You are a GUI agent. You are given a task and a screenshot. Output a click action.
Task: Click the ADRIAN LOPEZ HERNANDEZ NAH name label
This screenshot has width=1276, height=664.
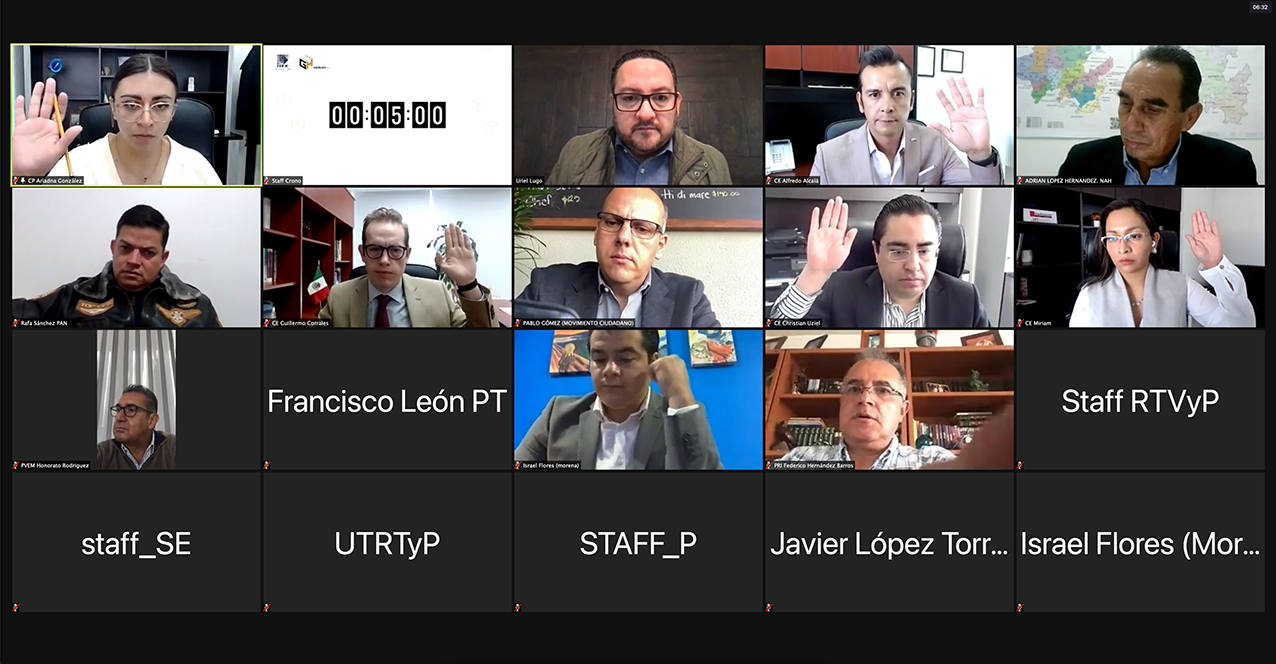tap(1068, 181)
